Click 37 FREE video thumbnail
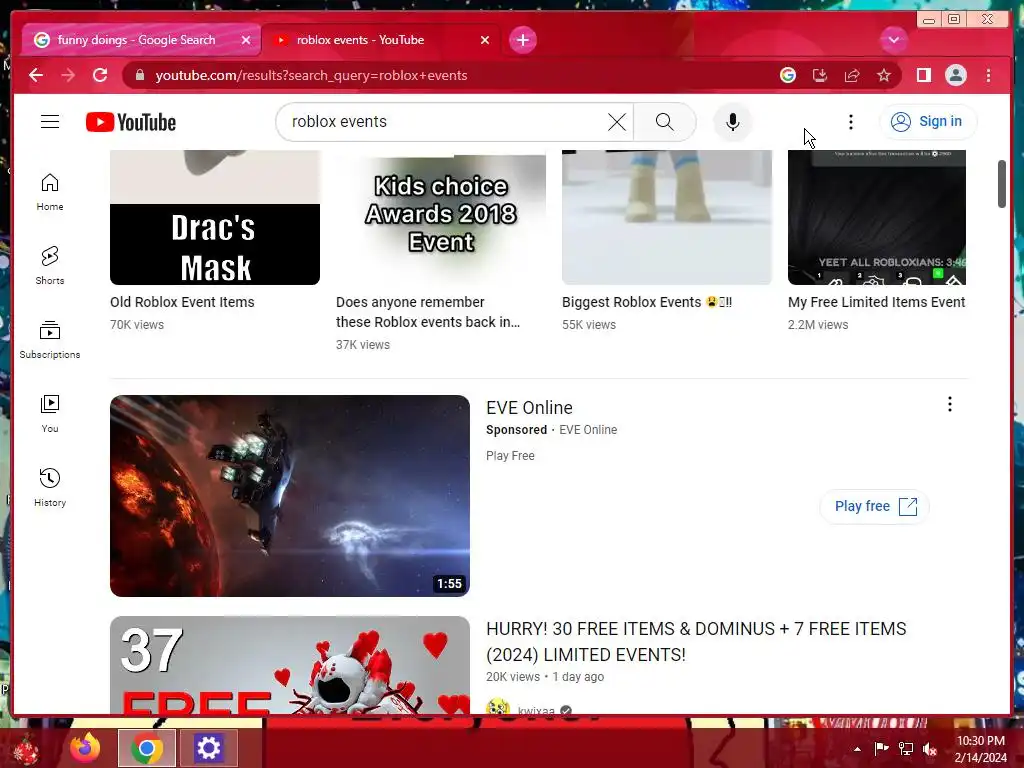Image resolution: width=1024 pixels, height=768 pixels. 289,665
